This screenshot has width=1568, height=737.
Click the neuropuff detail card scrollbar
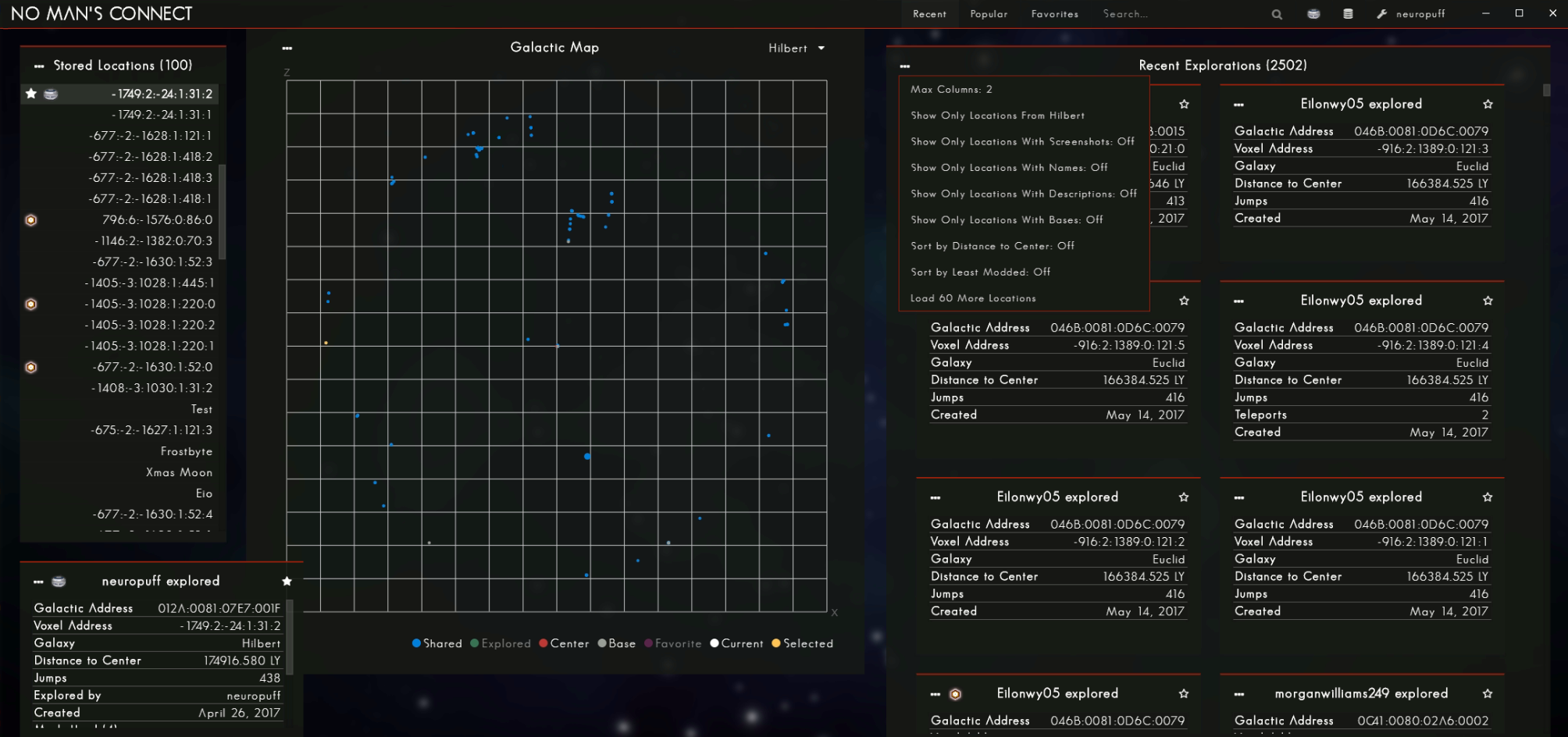click(x=290, y=637)
